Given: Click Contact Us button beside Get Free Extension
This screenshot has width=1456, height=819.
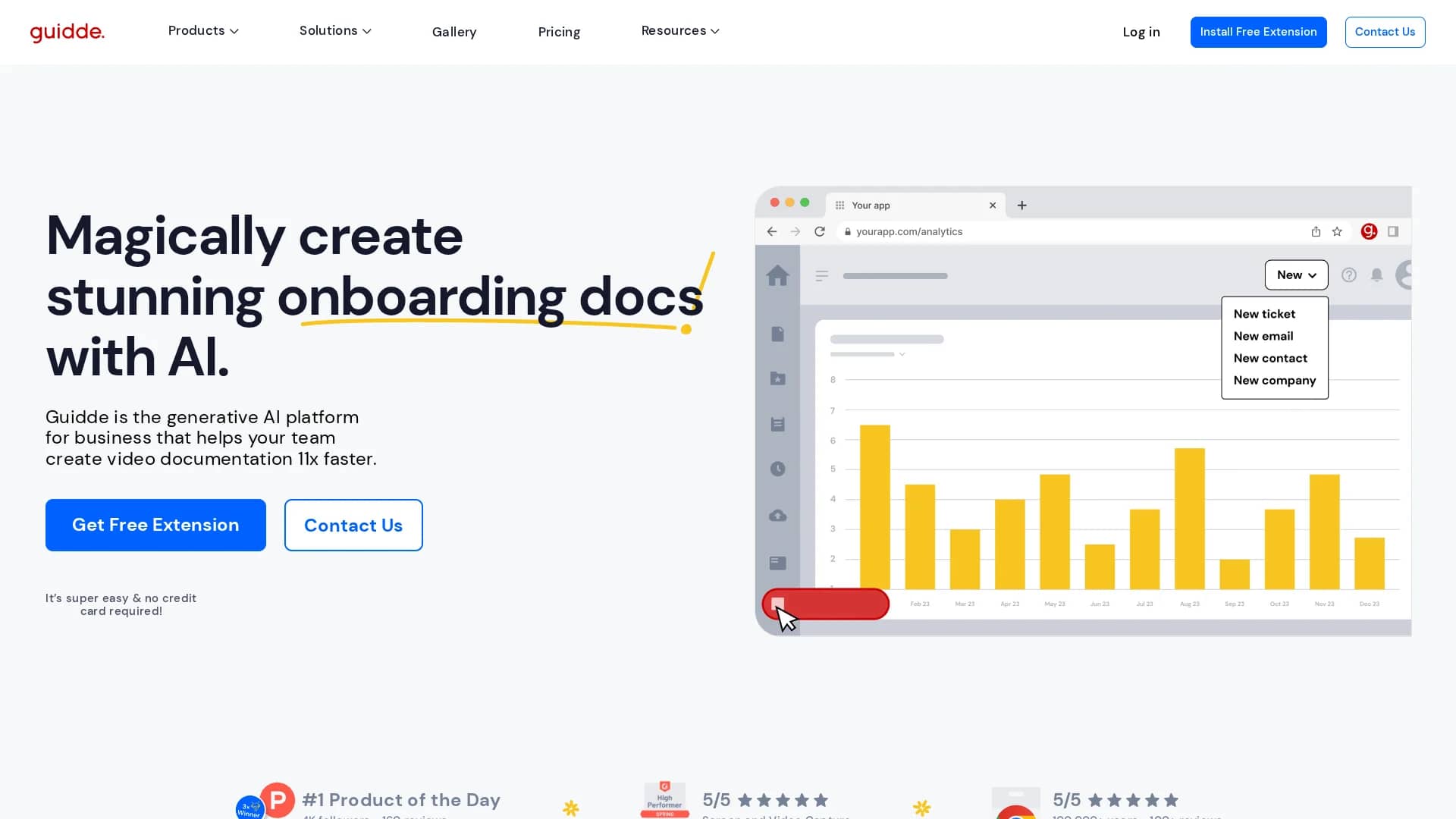Looking at the screenshot, I should [353, 525].
